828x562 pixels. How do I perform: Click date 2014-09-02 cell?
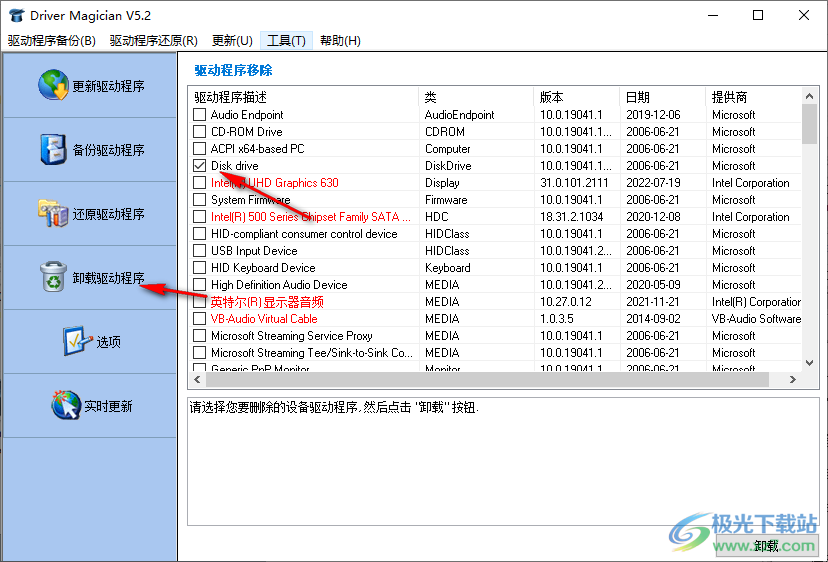pyautogui.click(x=653, y=319)
